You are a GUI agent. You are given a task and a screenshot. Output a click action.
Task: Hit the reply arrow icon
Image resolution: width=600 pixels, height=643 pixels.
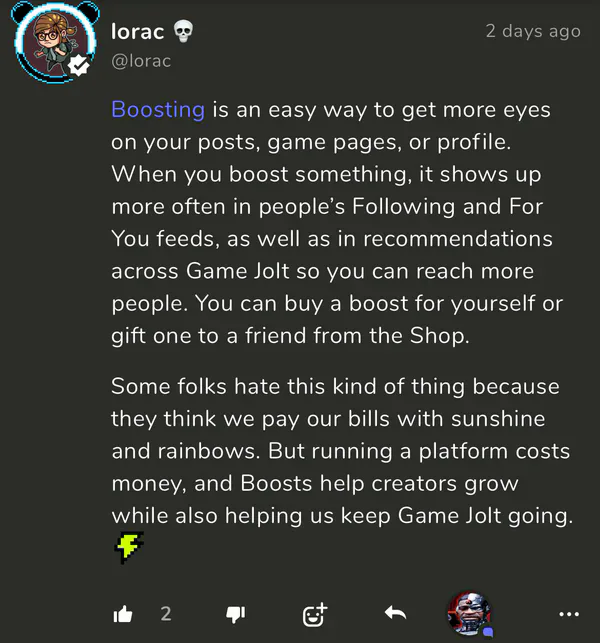pos(395,613)
